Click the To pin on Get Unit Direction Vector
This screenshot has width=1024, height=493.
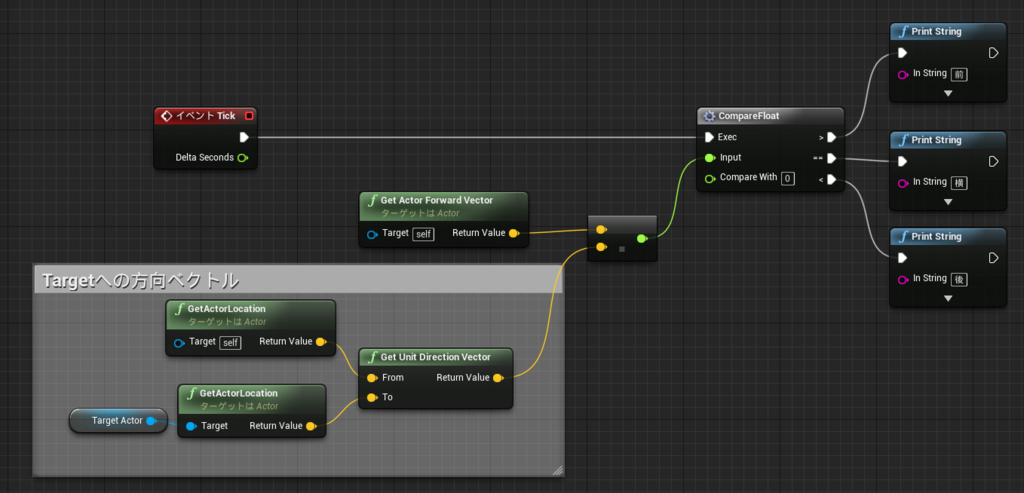pyautogui.click(x=371, y=398)
